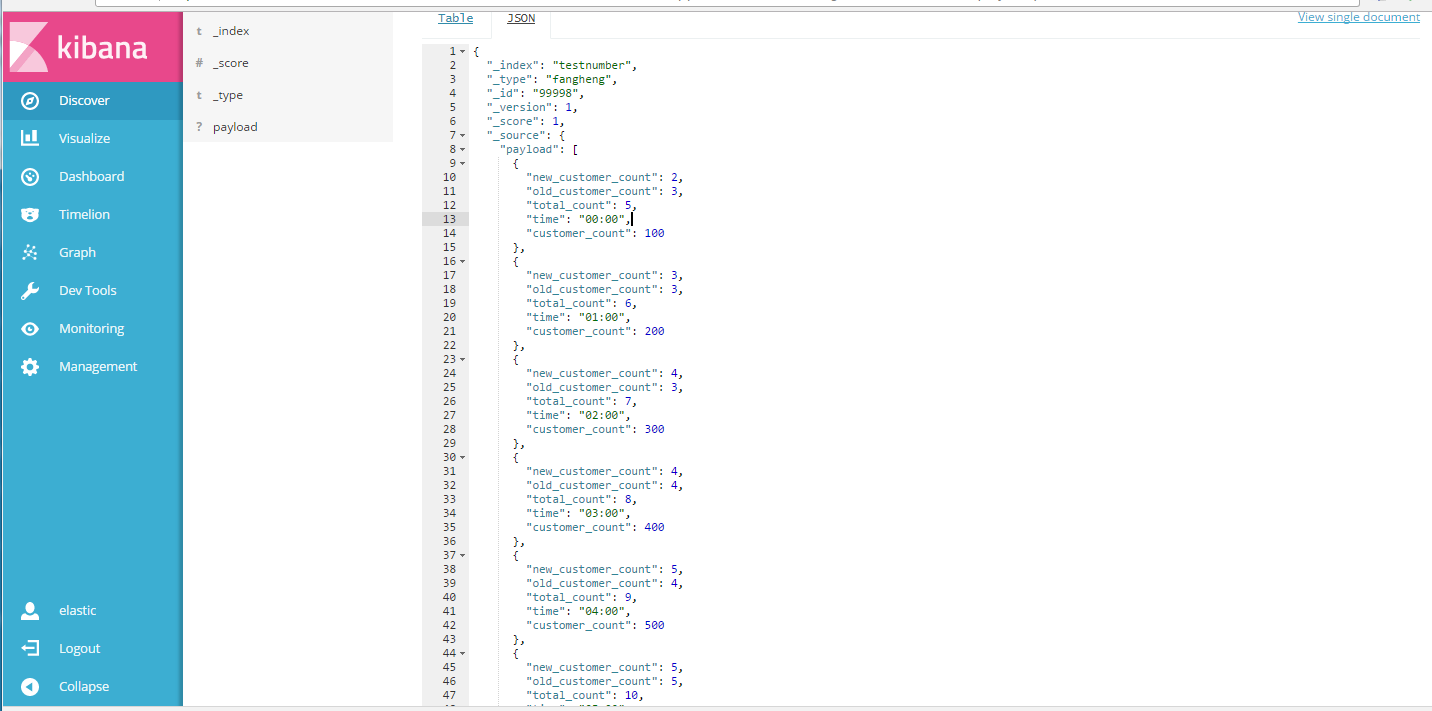This screenshot has width=1432, height=711.
Task: Click the number type icon beside _score
Action: pyautogui.click(x=199, y=63)
